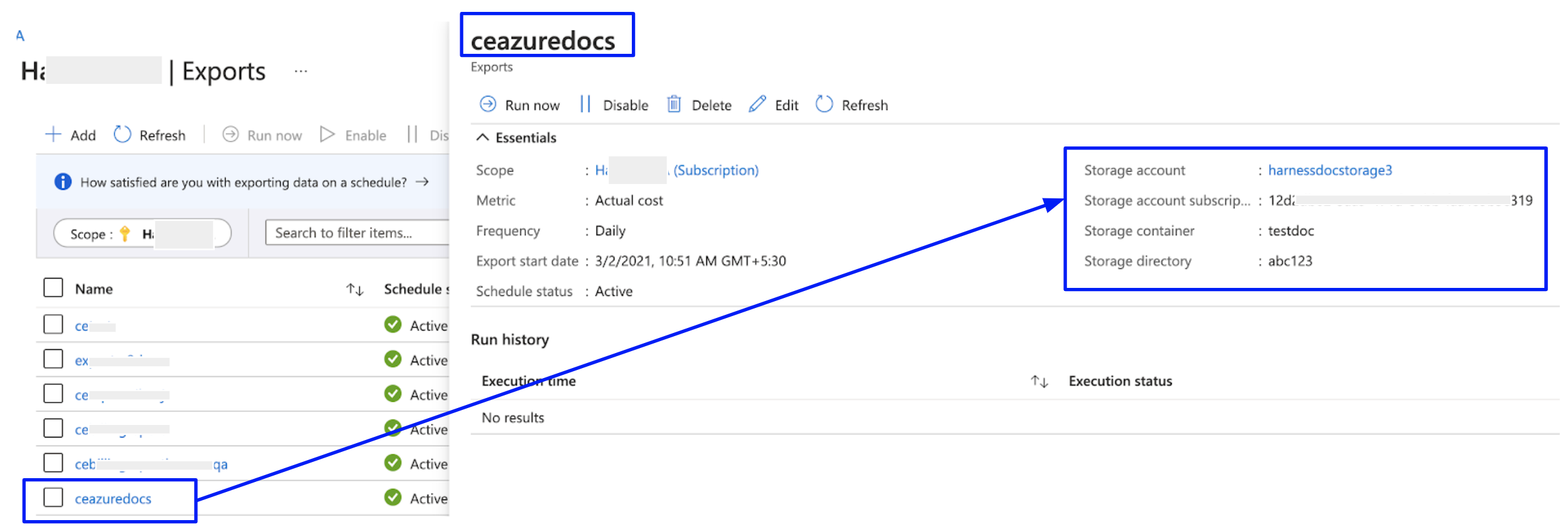
Task: Collapse the Essentials section
Action: pyautogui.click(x=482, y=138)
